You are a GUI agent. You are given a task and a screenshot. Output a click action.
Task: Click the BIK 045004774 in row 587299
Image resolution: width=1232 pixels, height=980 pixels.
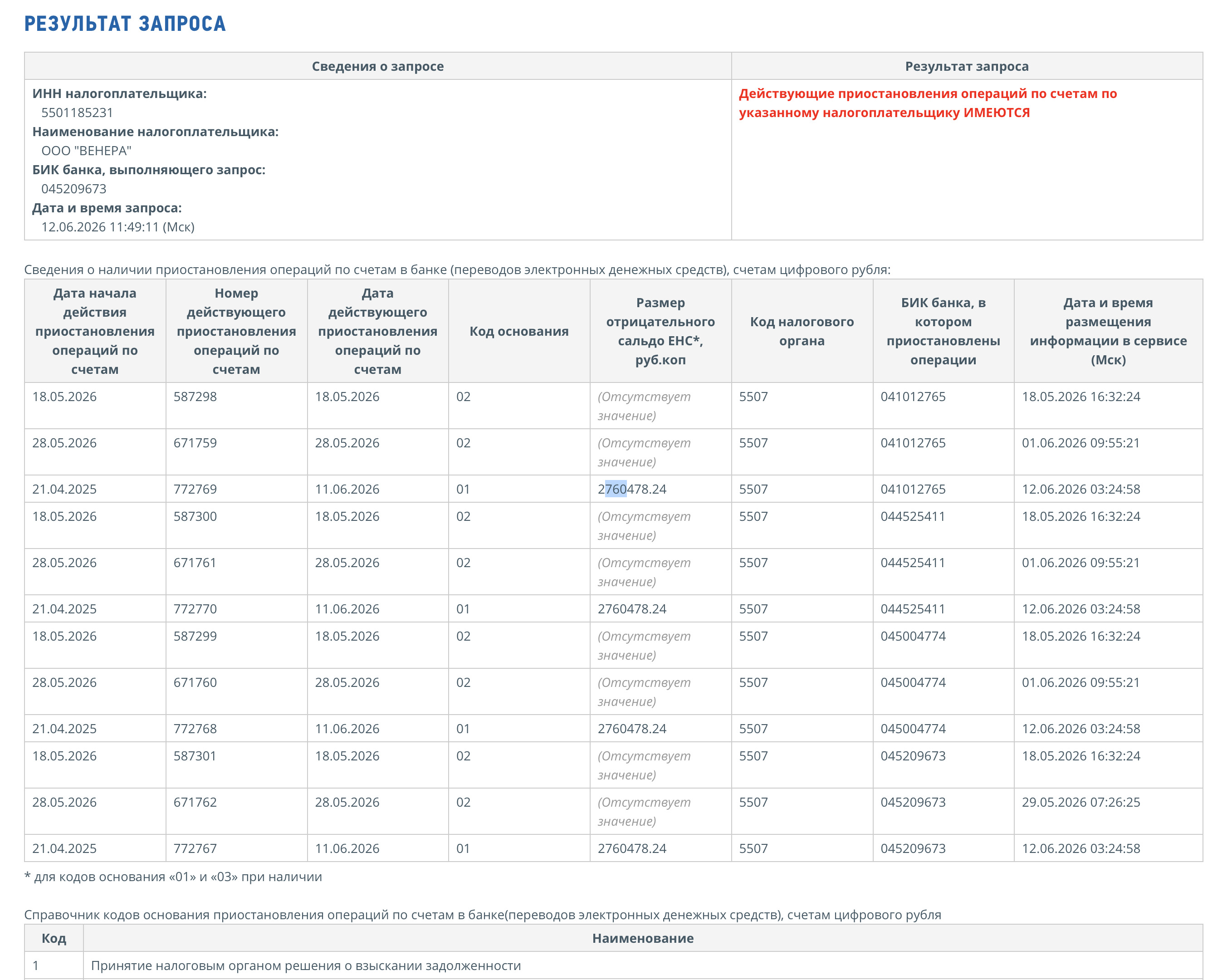(x=913, y=637)
